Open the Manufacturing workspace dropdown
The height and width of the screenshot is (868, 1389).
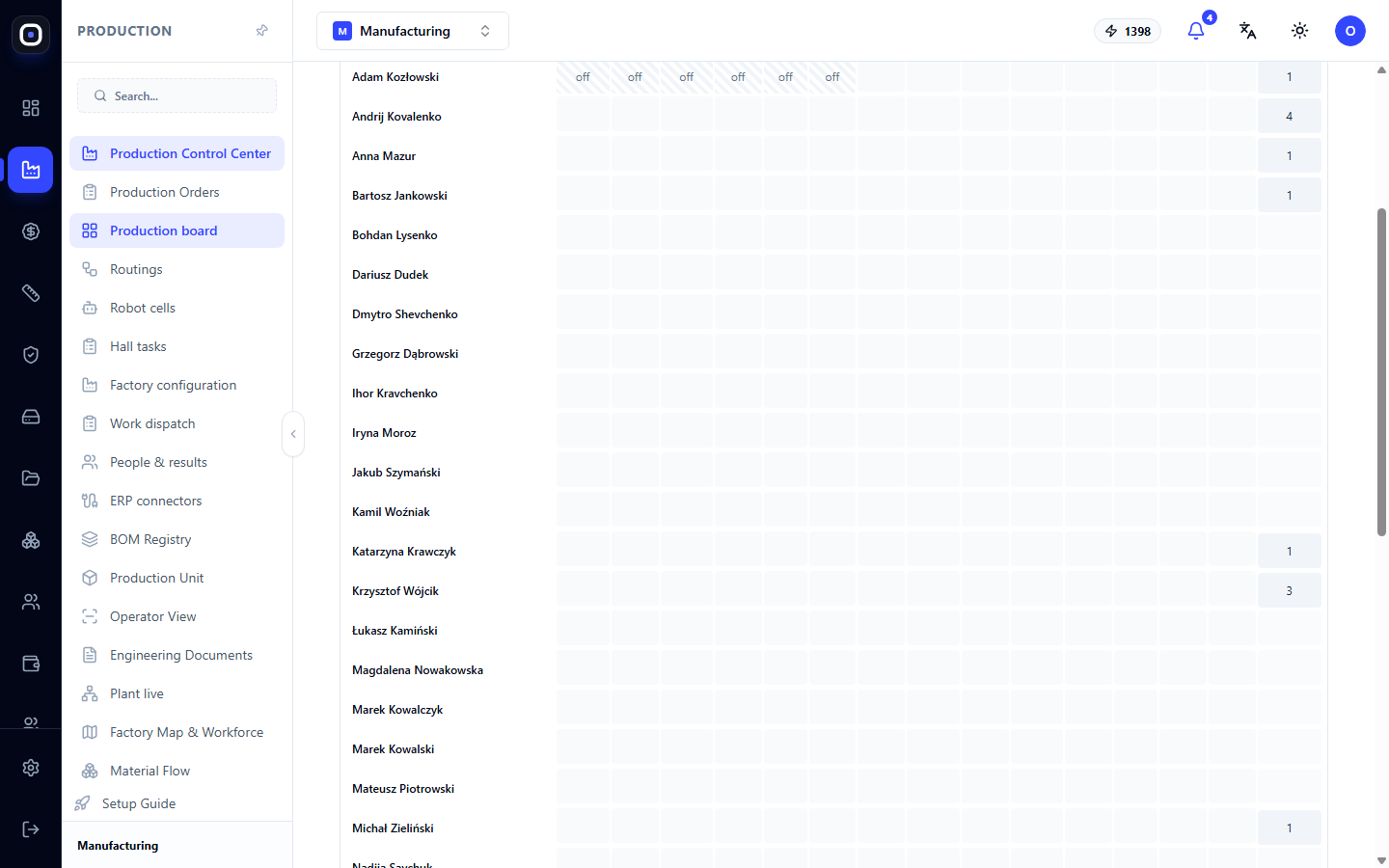[413, 31]
